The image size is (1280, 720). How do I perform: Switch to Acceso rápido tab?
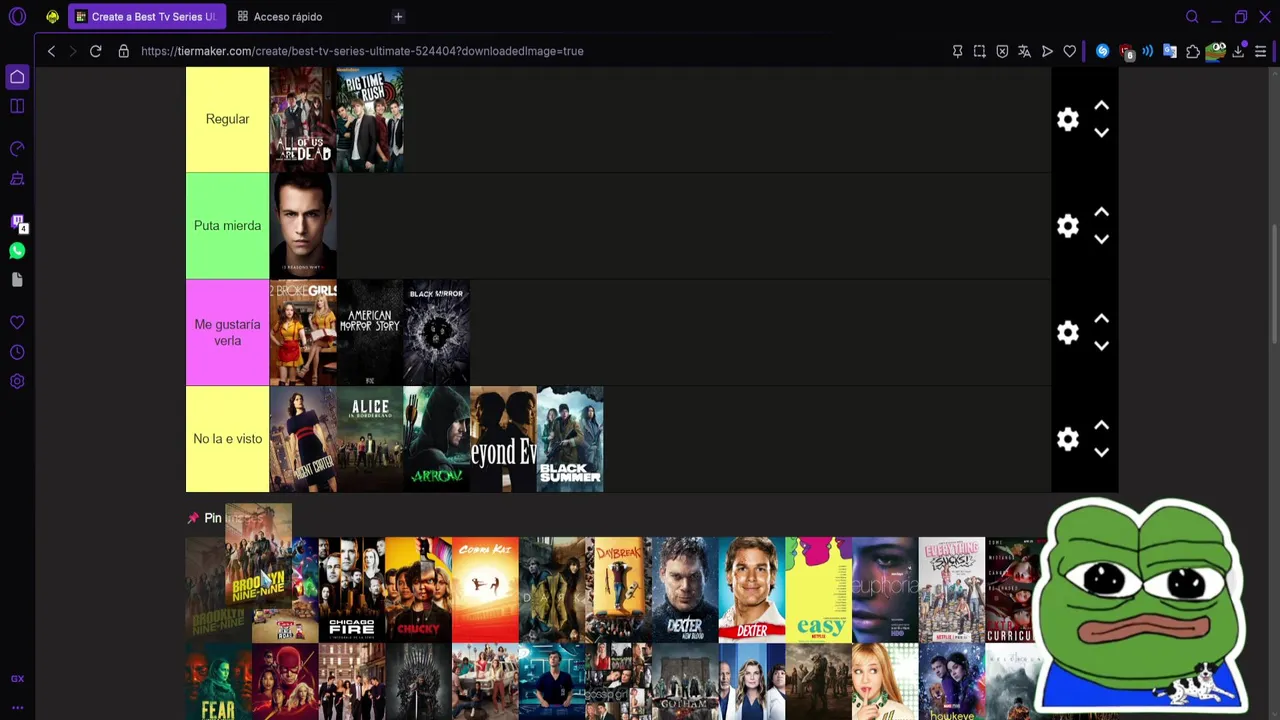[280, 17]
